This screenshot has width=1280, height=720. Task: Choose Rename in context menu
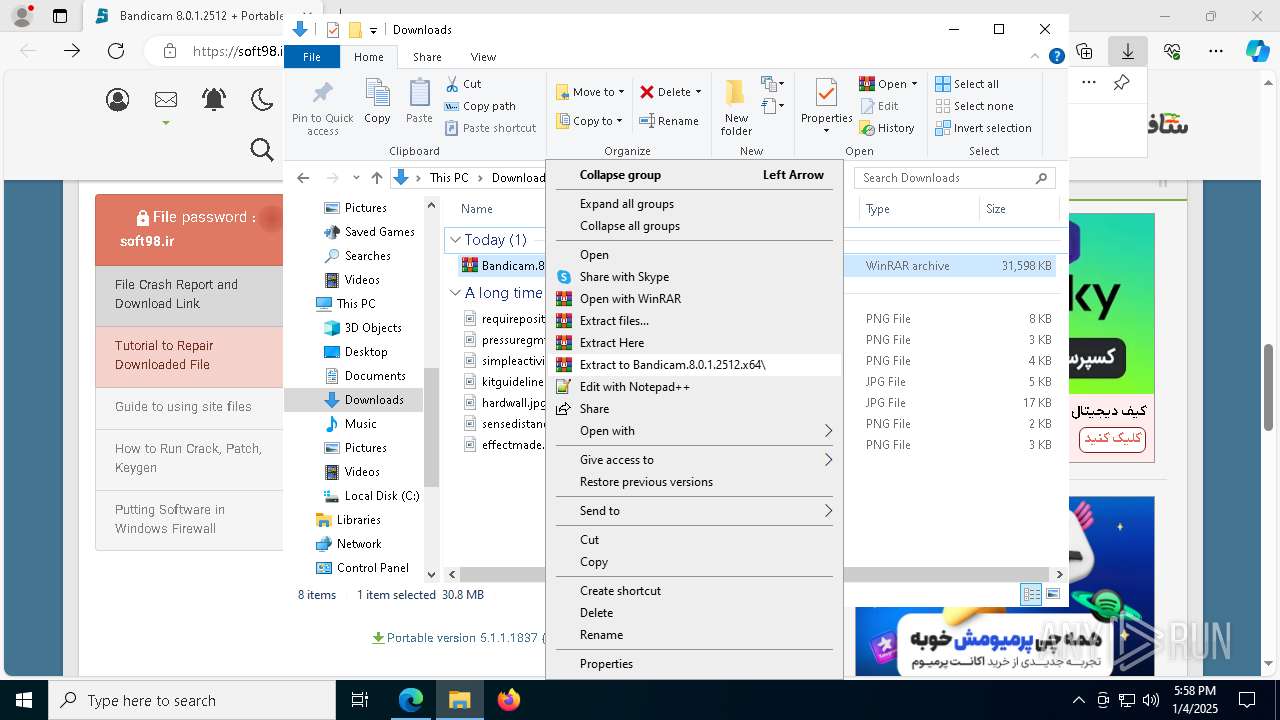click(694, 635)
